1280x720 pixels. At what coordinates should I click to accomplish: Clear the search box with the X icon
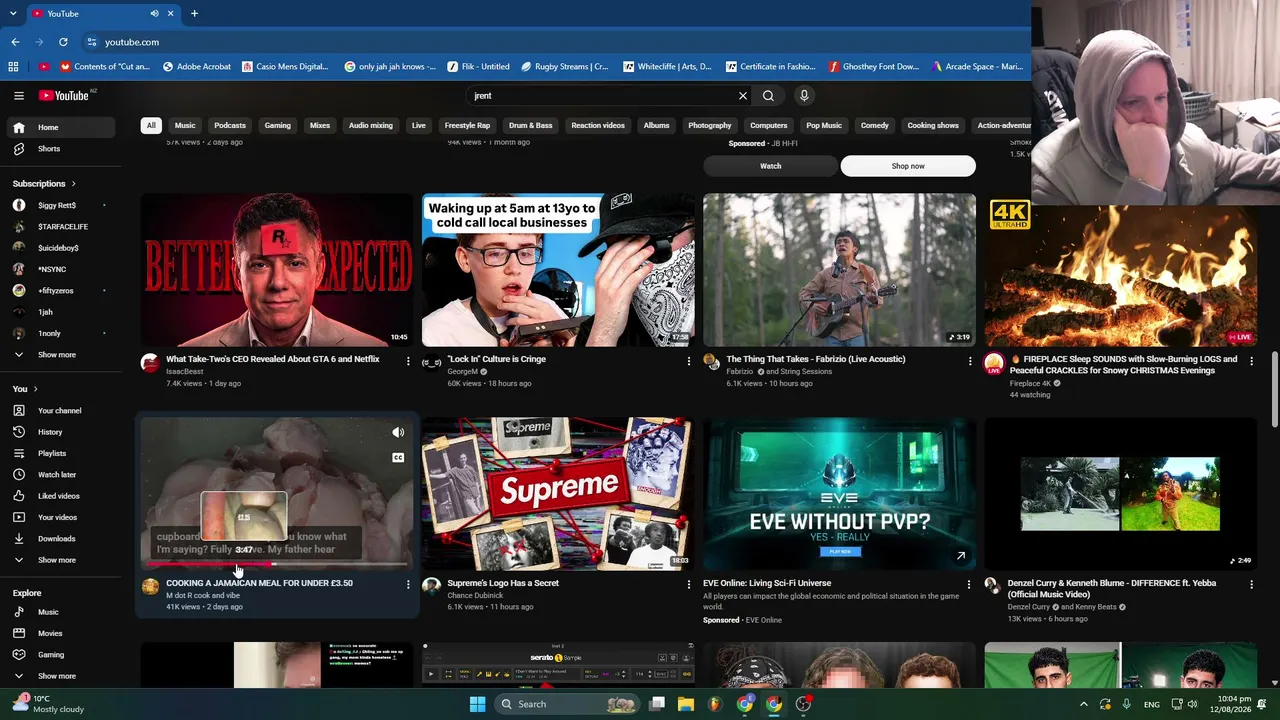tap(743, 96)
